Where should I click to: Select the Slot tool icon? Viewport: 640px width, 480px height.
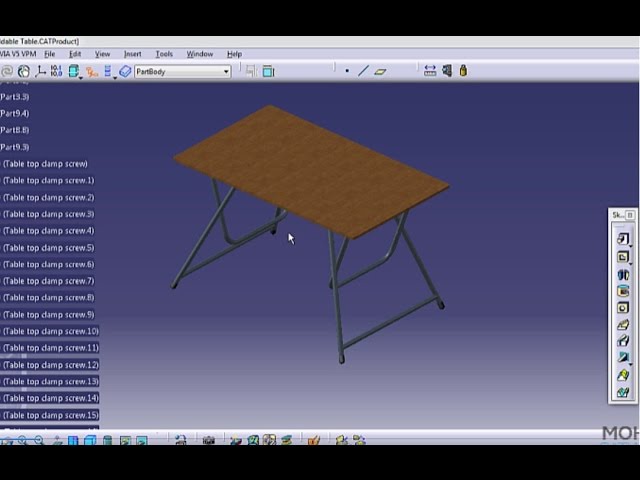point(623,340)
